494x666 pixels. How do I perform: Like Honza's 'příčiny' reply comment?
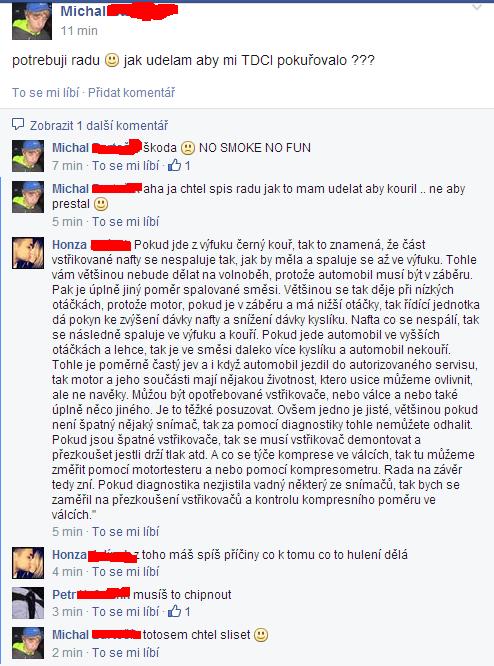pos(126,572)
